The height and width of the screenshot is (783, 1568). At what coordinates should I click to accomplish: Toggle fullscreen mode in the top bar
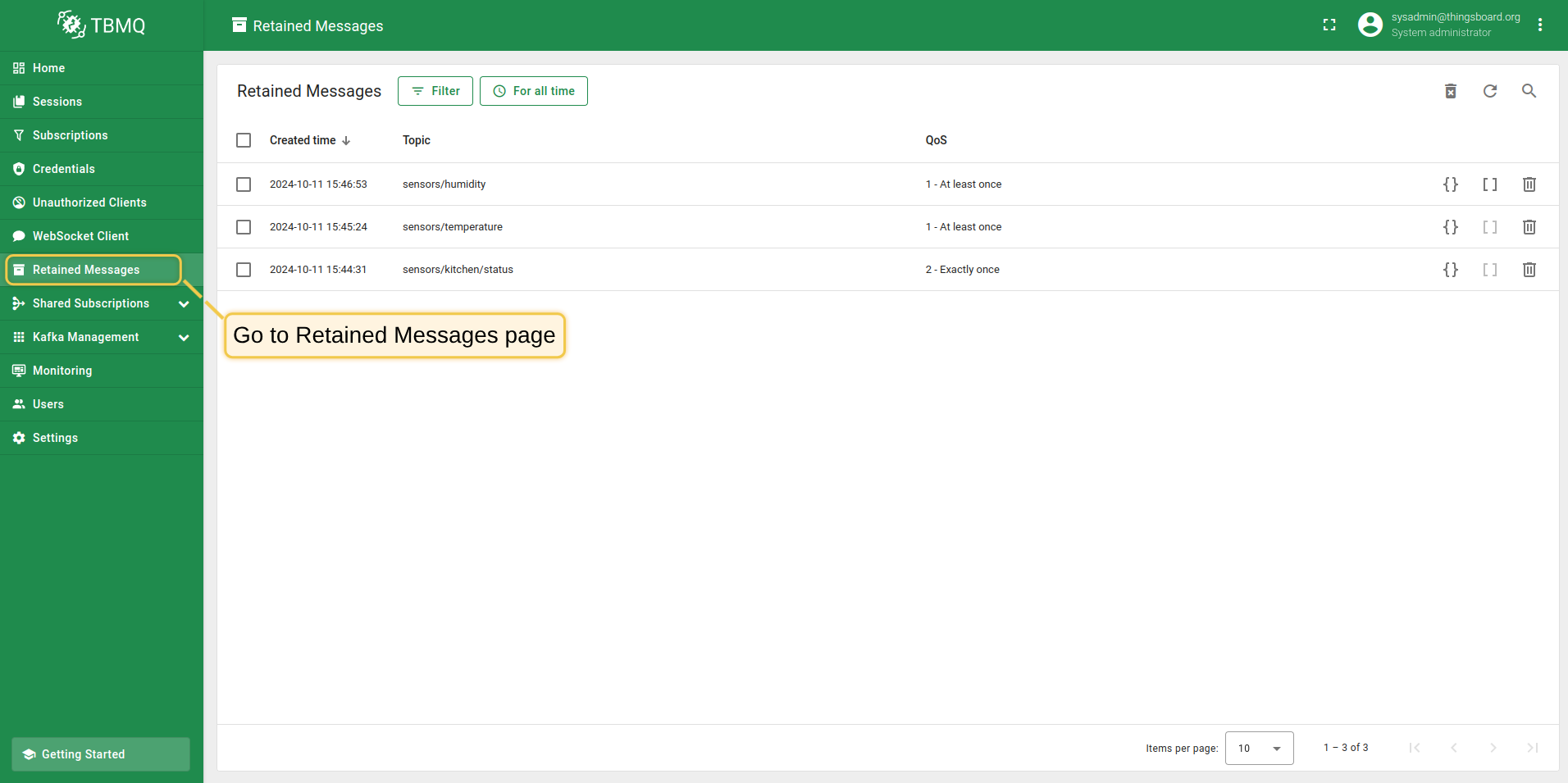(1329, 25)
